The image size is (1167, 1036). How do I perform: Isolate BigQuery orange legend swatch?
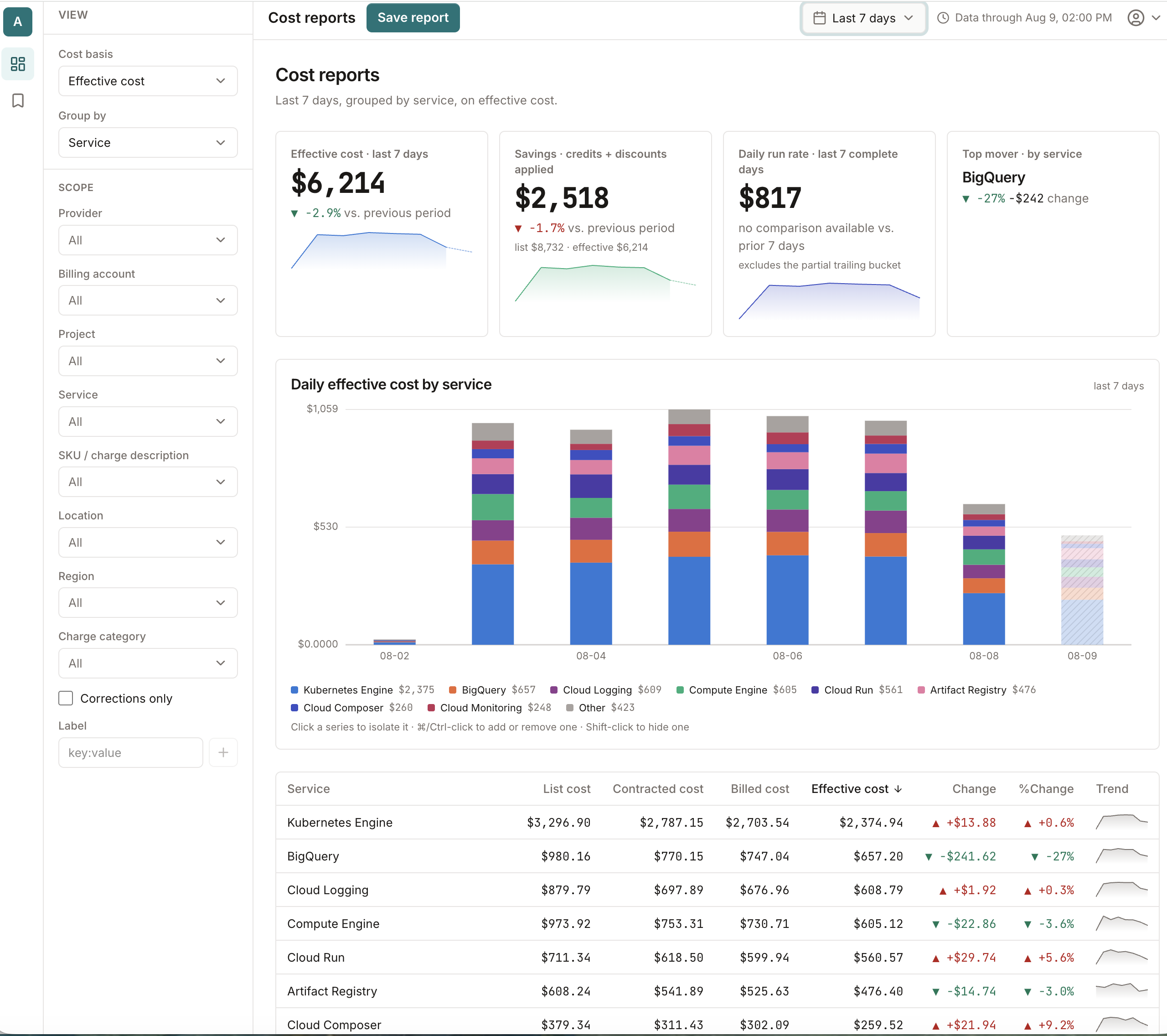tap(453, 690)
